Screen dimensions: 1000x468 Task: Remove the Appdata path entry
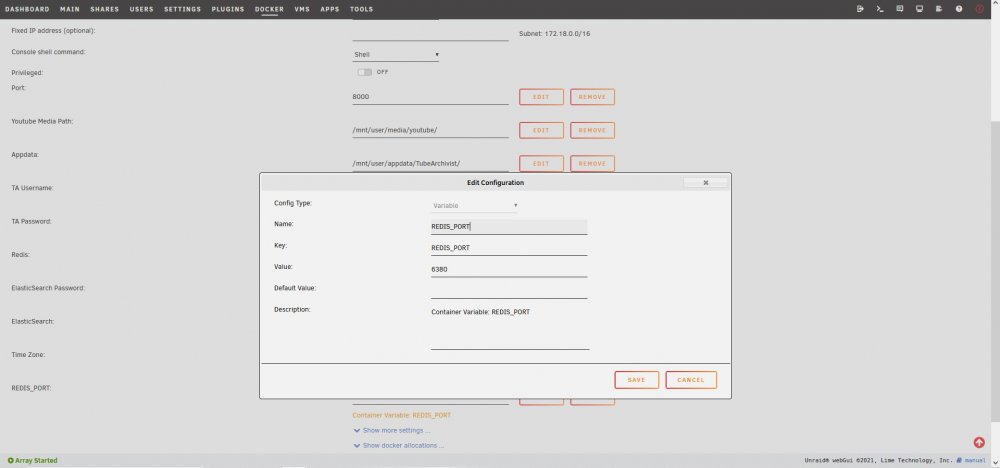point(592,163)
